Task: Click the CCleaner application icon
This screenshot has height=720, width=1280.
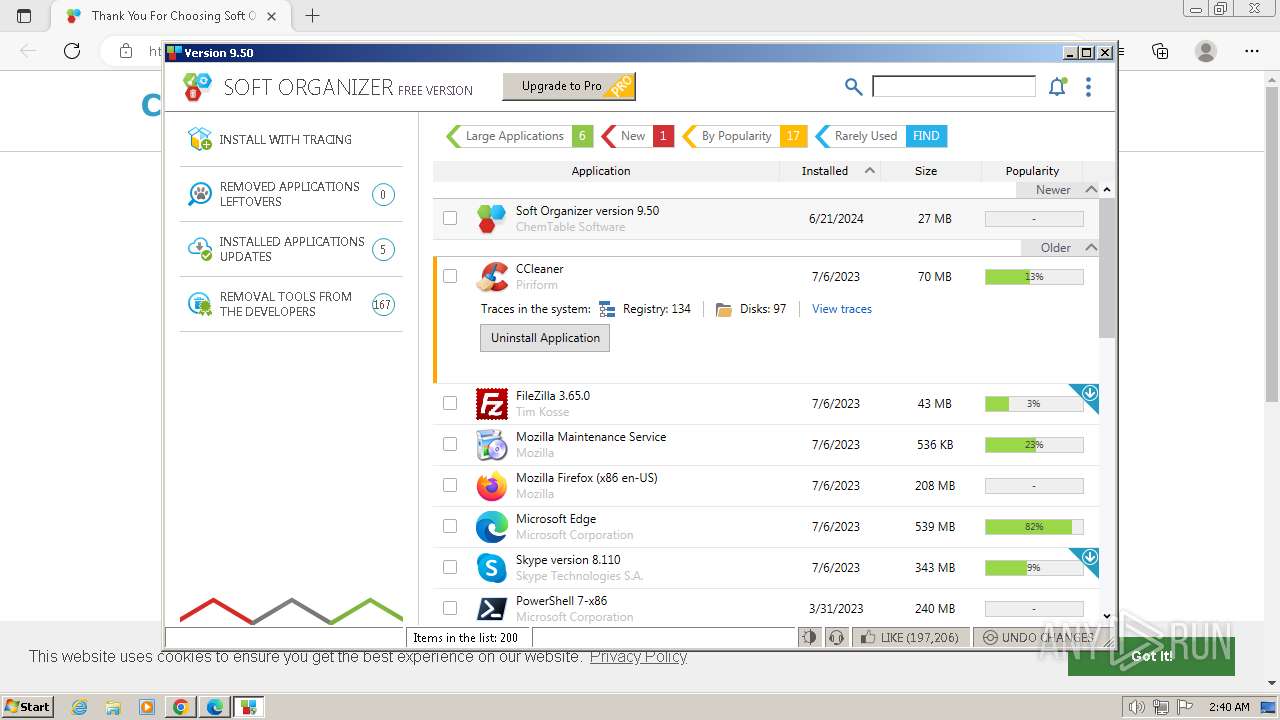Action: click(x=492, y=277)
